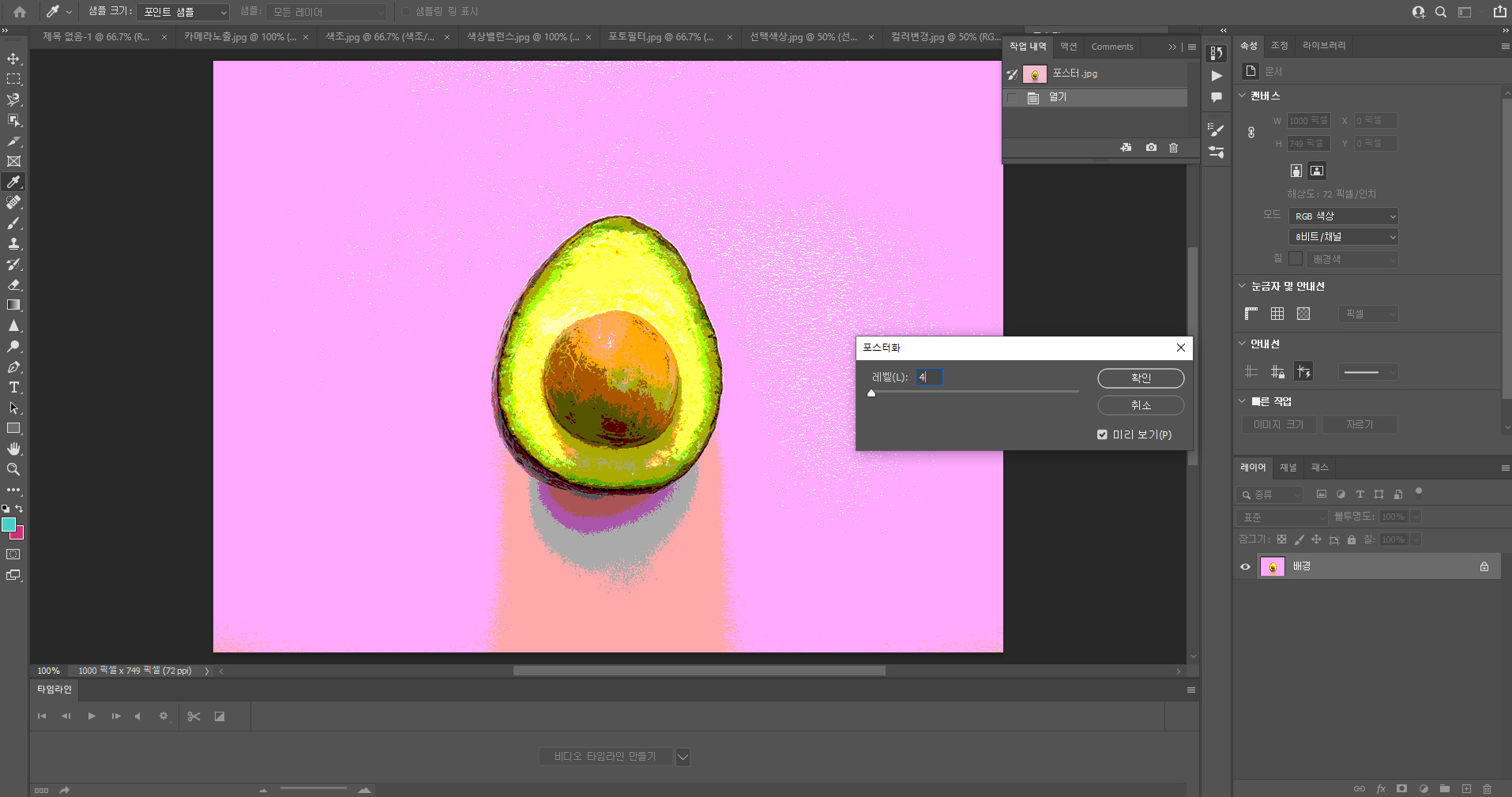Select the Eraser tool
Screen dimensions: 1512x797
13,285
